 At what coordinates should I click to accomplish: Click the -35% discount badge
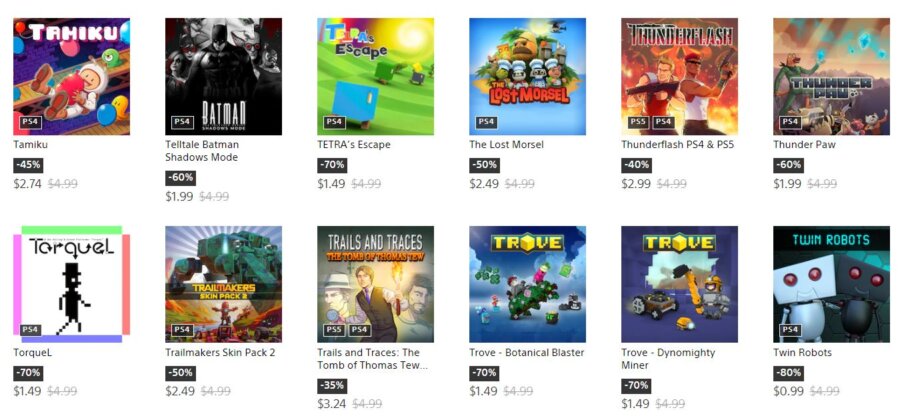[332, 386]
